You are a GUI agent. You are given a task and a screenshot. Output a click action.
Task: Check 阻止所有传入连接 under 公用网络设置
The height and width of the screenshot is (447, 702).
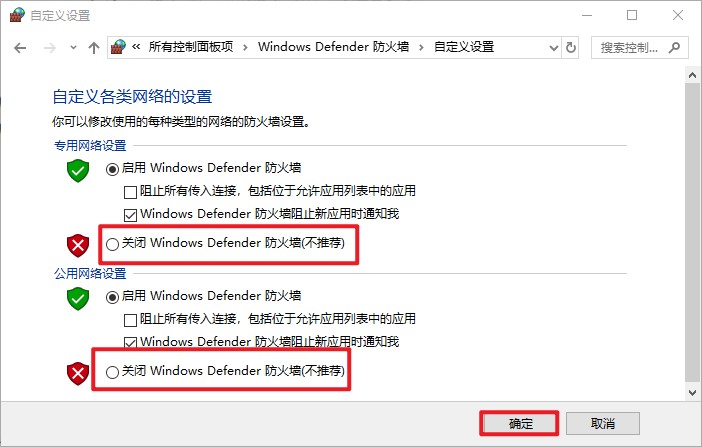[x=130, y=320]
